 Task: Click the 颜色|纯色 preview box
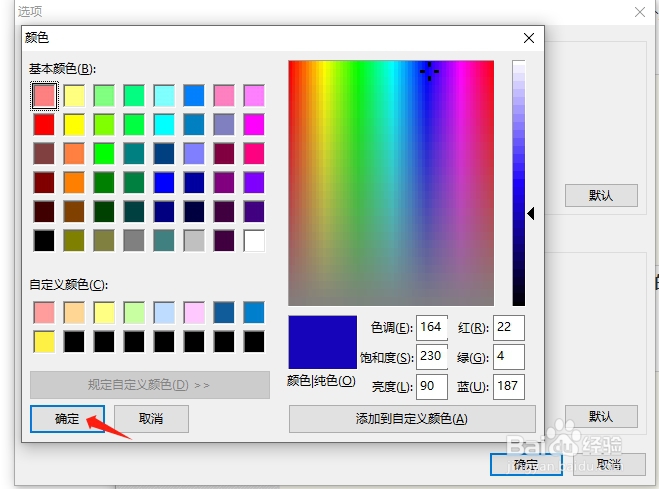[323, 342]
